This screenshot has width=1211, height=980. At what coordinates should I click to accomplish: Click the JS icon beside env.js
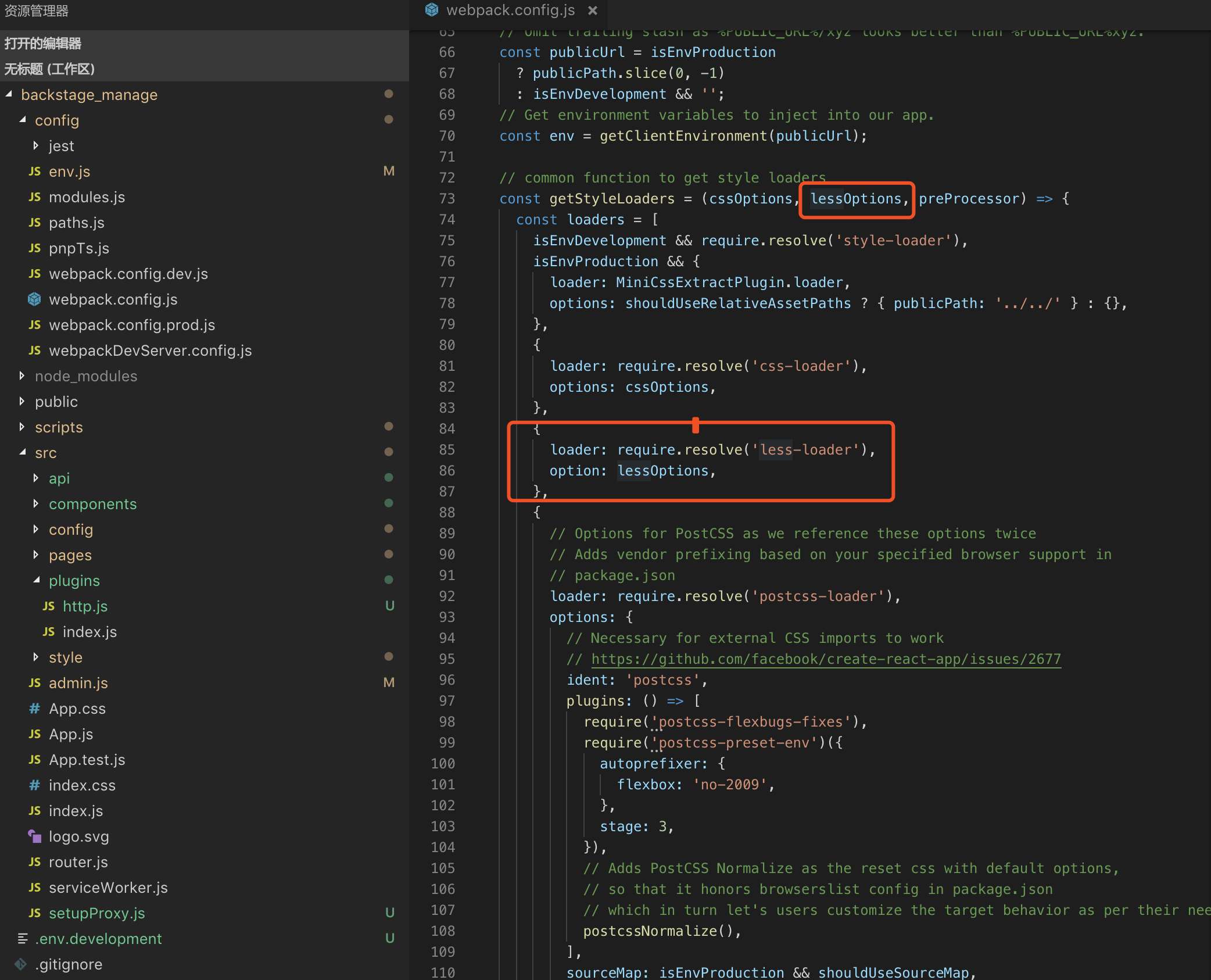coord(35,171)
